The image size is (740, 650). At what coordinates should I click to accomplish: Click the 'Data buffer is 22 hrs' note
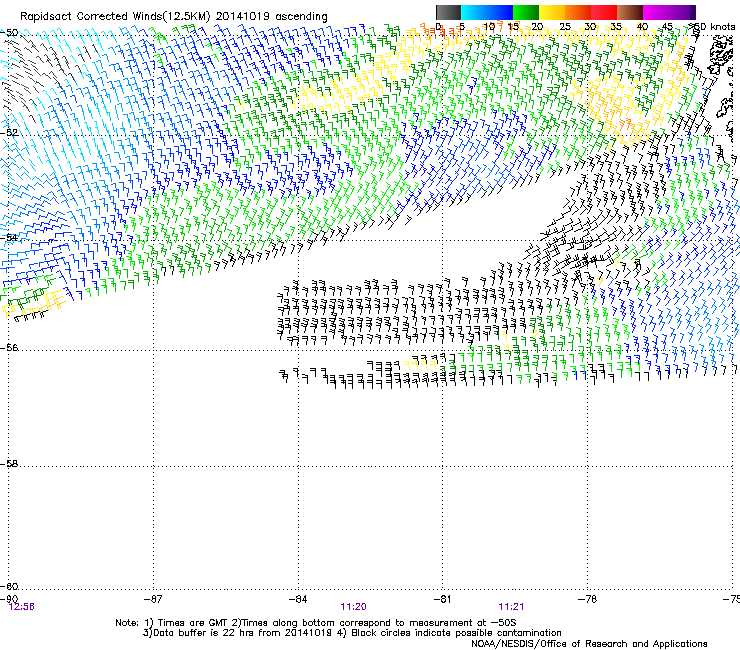pyautogui.click(x=352, y=633)
